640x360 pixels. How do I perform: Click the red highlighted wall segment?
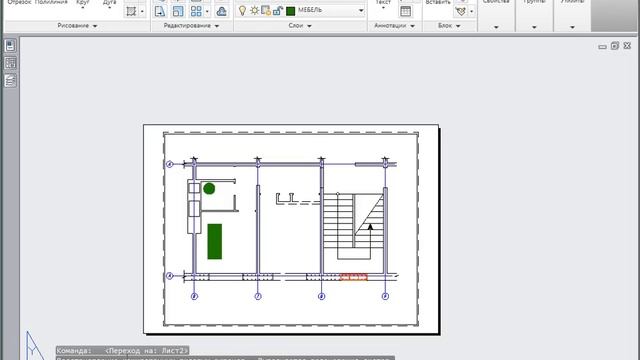tap(354, 277)
